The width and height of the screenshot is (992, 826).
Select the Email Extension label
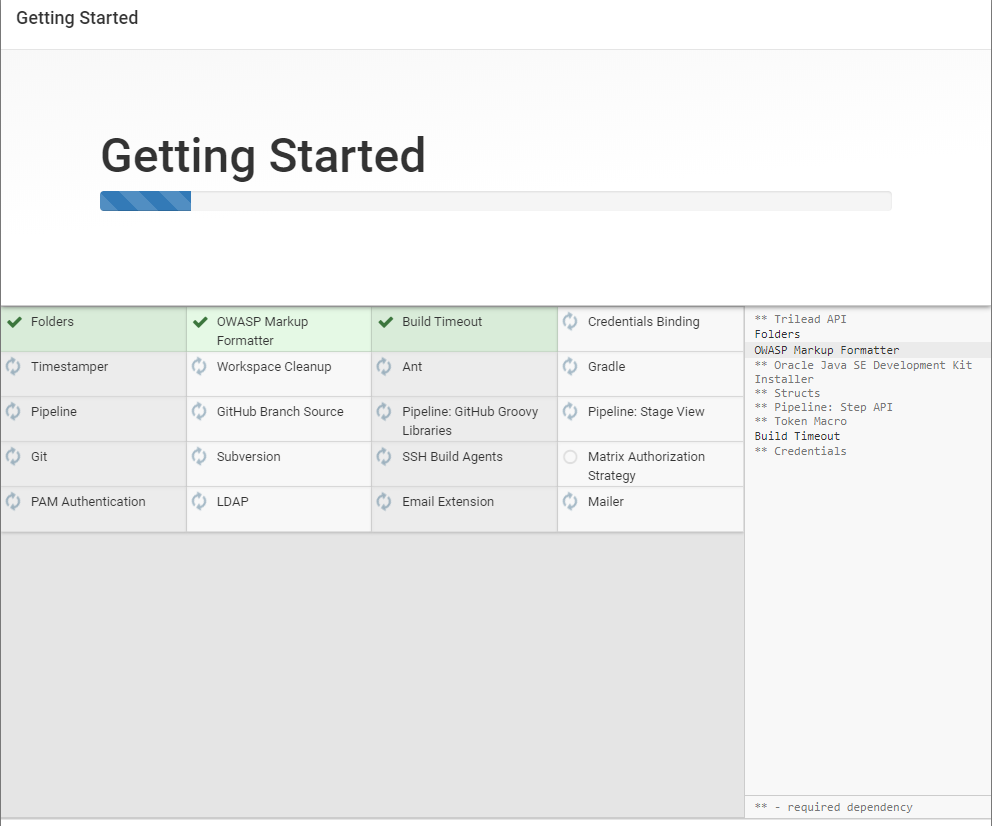(448, 502)
